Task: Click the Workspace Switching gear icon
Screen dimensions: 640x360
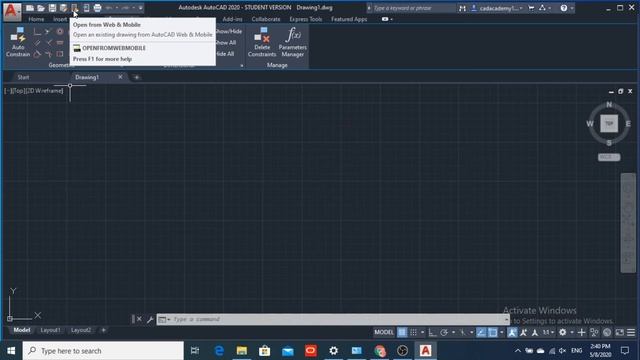Action: point(562,332)
